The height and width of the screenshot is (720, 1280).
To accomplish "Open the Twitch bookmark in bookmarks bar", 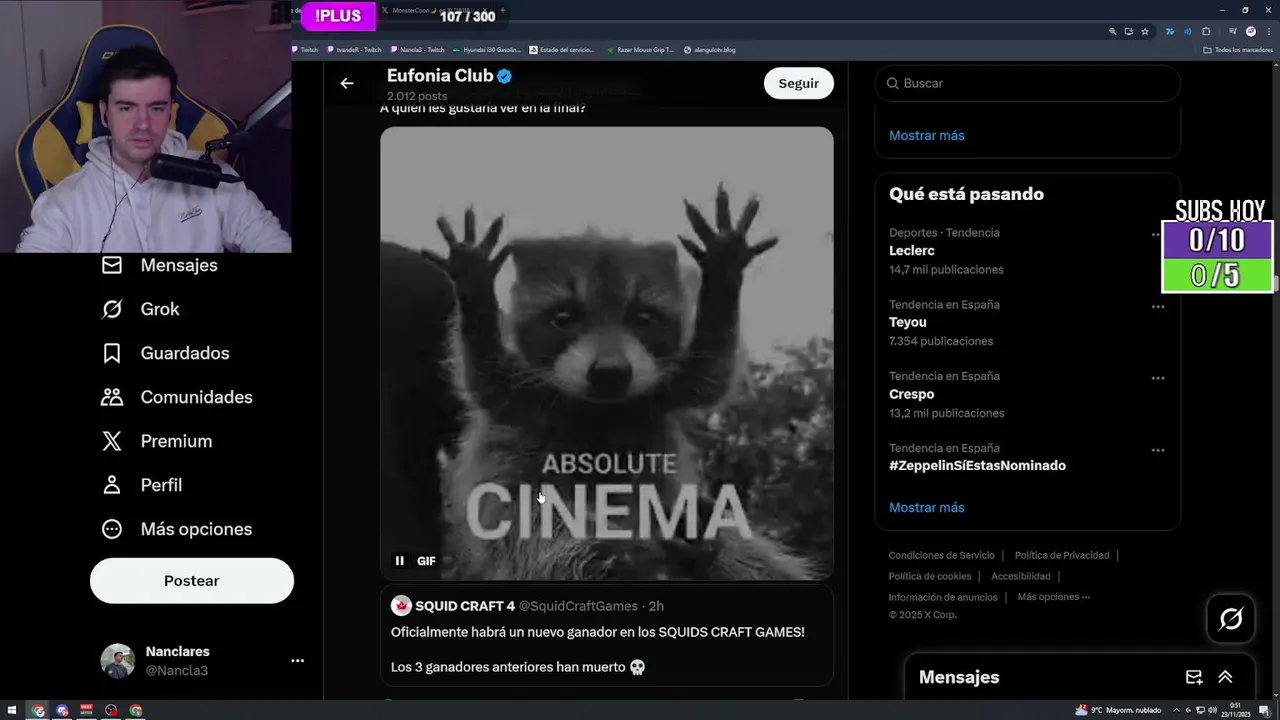I will [305, 49].
